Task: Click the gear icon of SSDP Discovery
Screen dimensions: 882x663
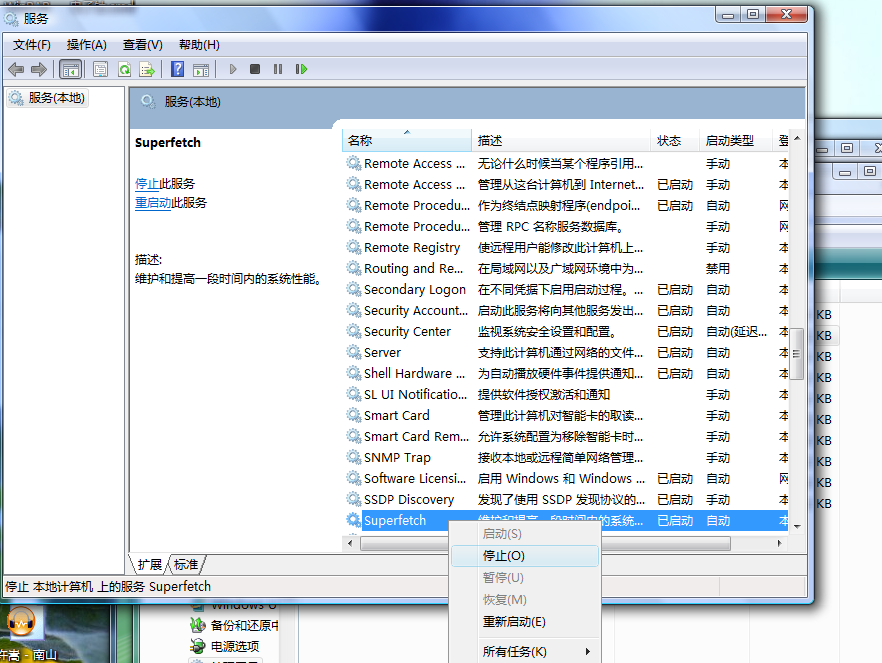Action: (x=353, y=499)
